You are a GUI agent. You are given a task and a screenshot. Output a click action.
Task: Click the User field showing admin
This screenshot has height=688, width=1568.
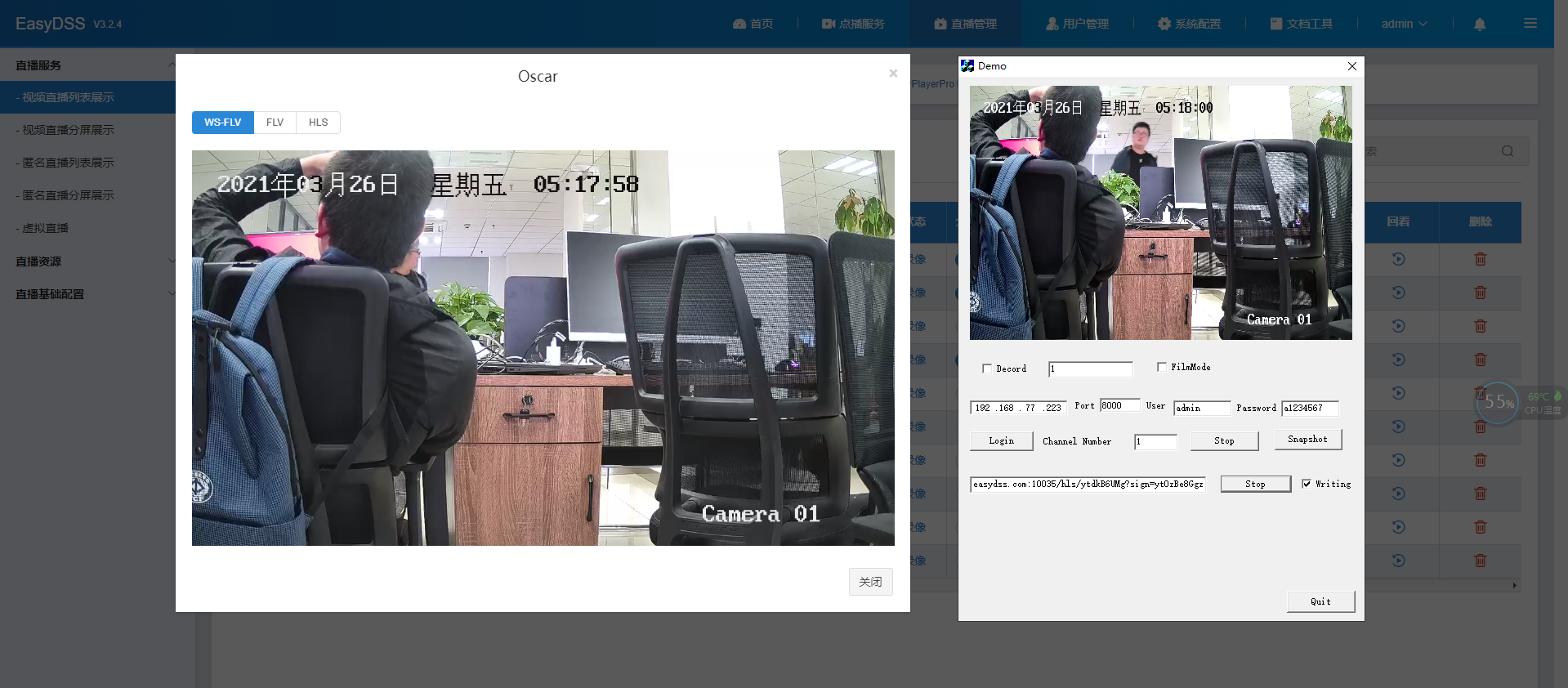click(x=1201, y=408)
